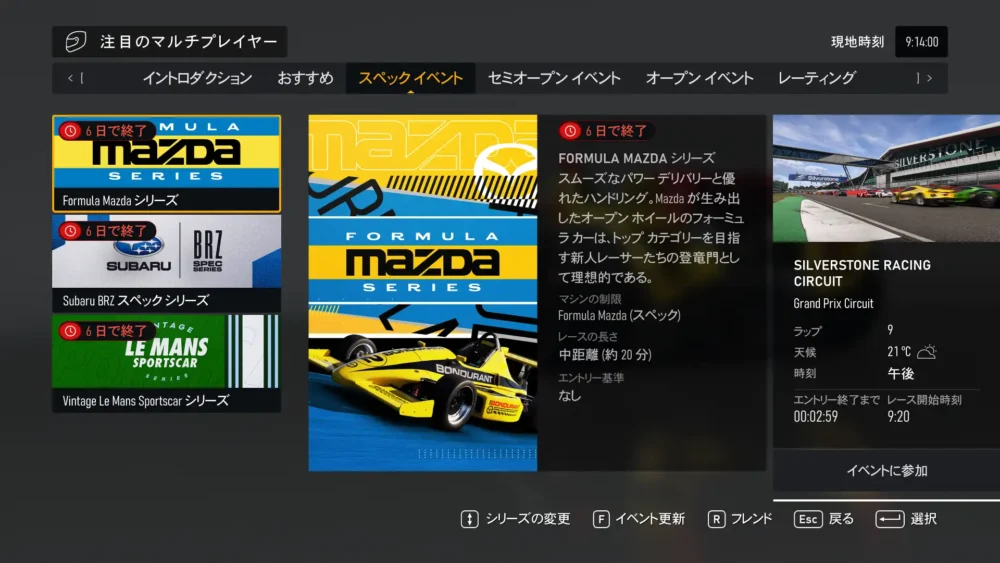Click the partly cloudy weather icon
1000x563 pixels.
pos(927,352)
